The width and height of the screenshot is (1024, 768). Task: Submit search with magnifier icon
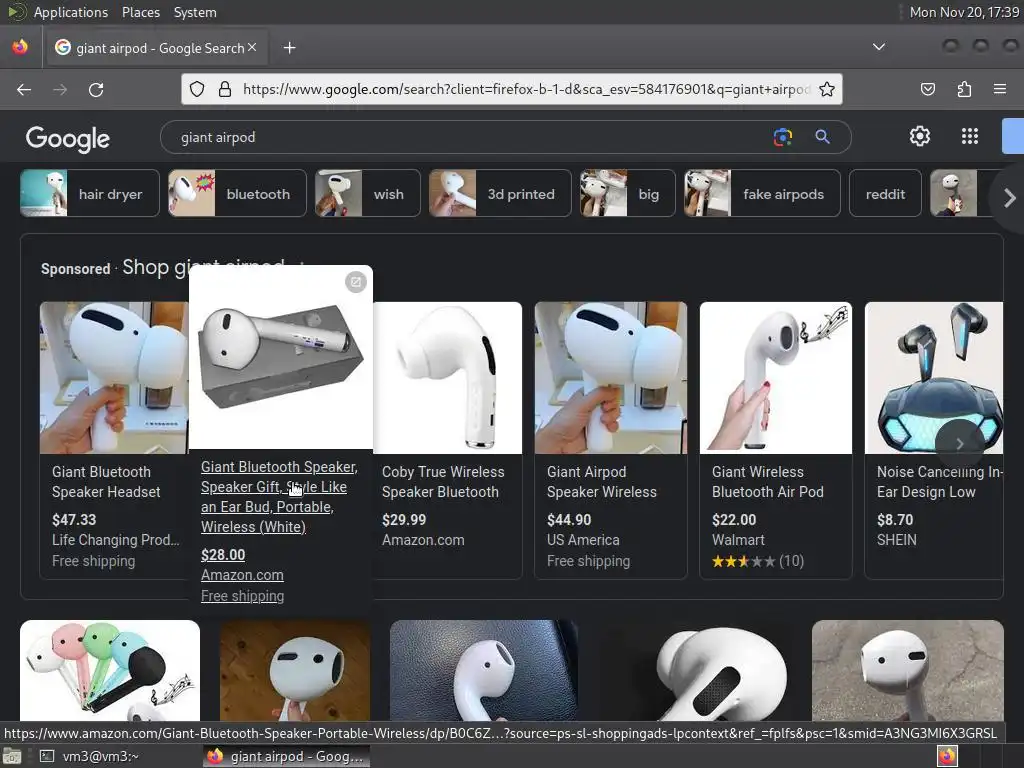coord(822,136)
